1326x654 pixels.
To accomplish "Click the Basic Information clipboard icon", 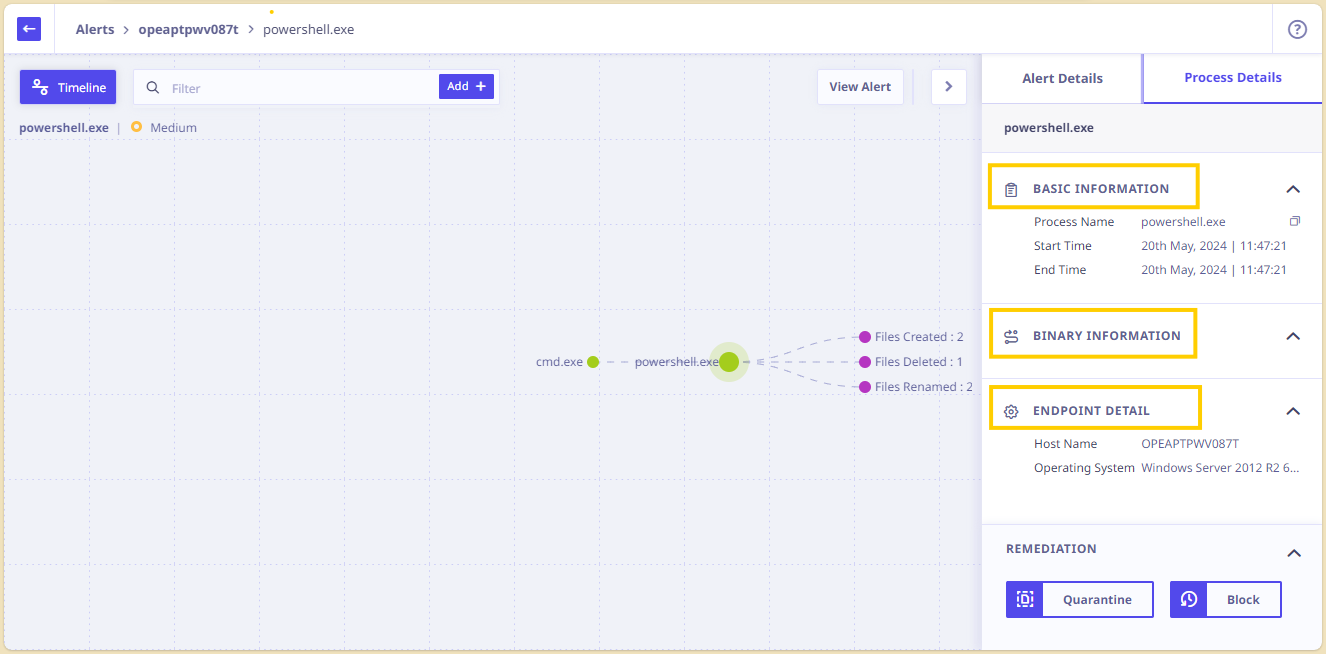I will tap(1011, 189).
